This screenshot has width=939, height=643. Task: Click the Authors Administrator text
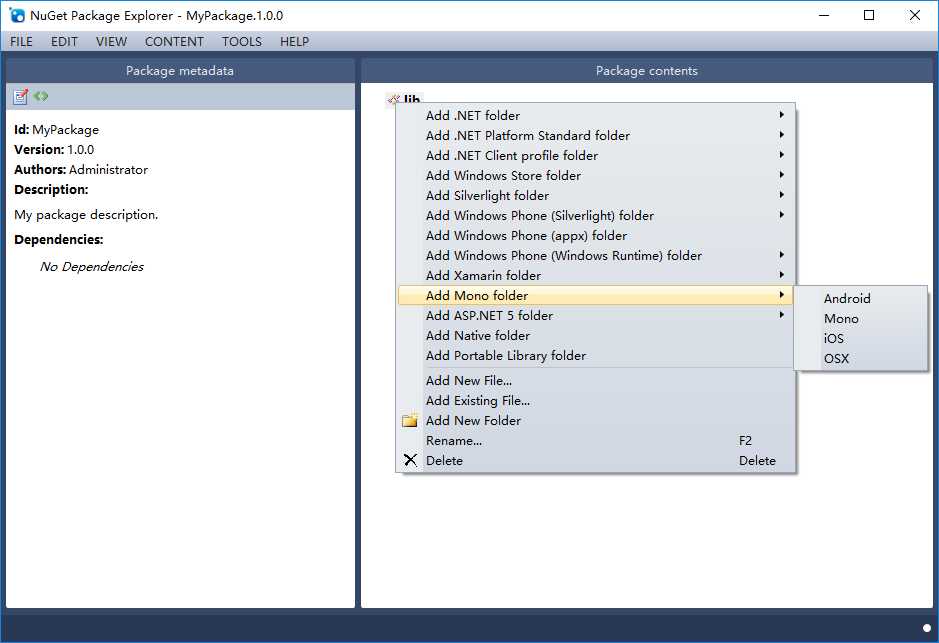click(x=81, y=169)
